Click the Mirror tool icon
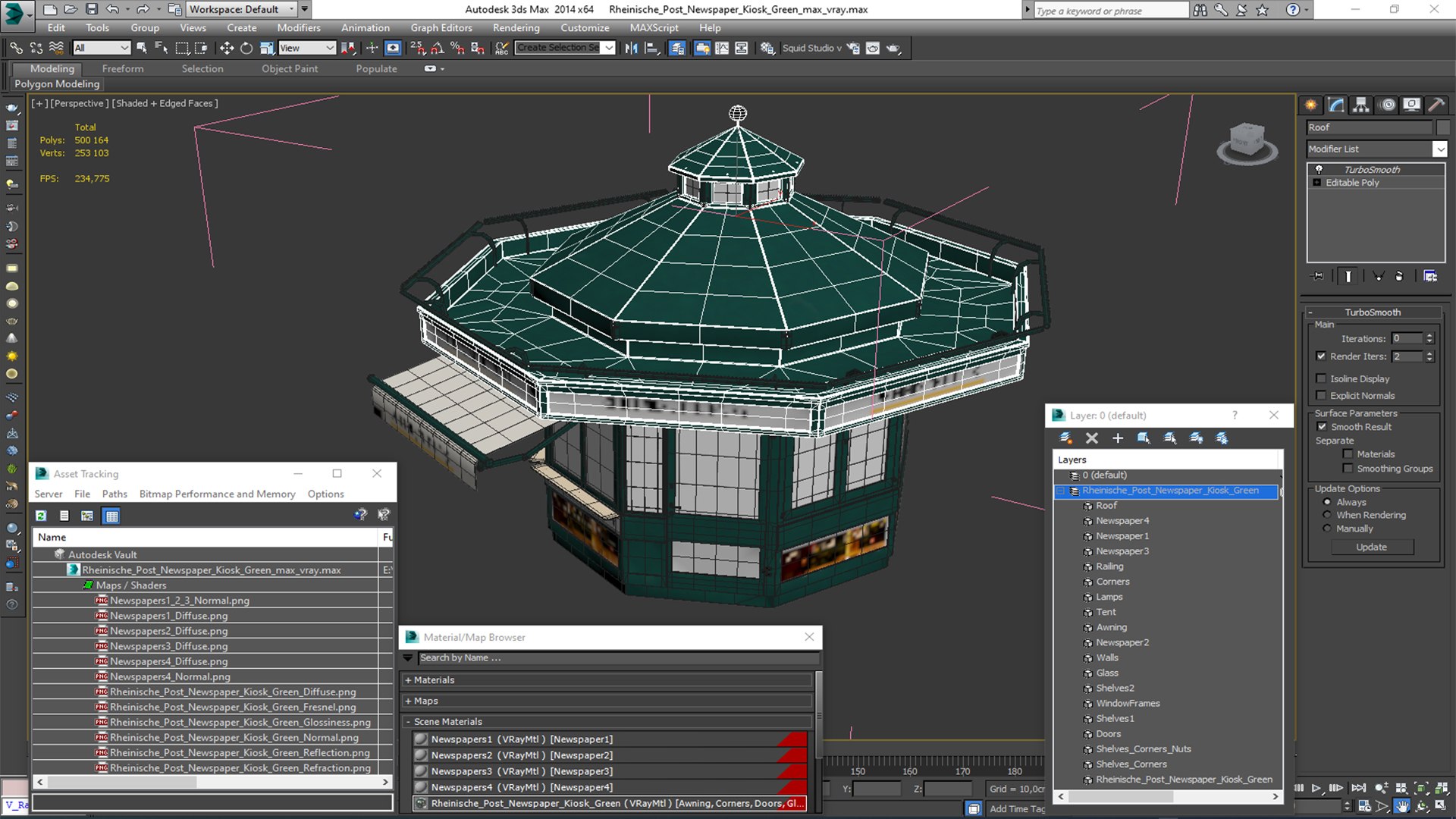 631,48
